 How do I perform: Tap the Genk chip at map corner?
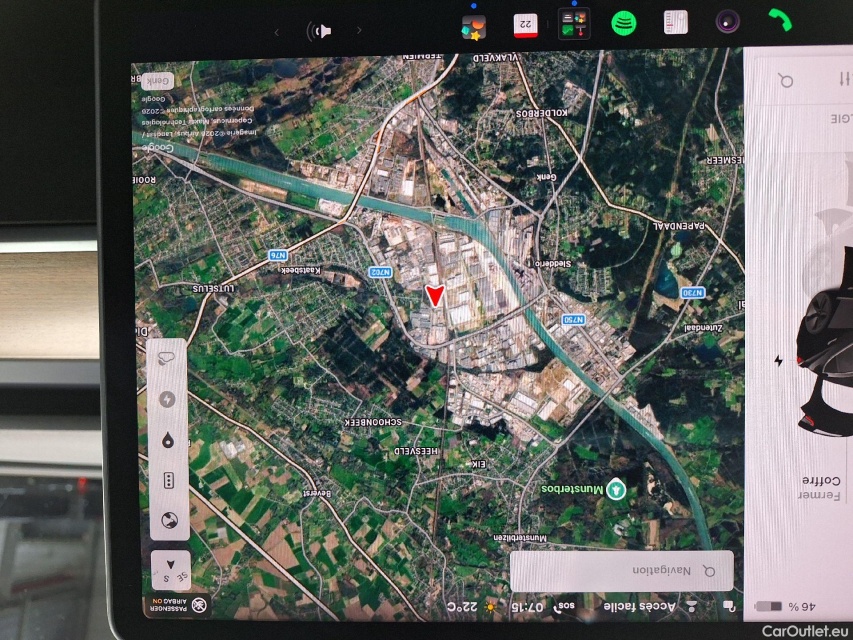[157, 81]
